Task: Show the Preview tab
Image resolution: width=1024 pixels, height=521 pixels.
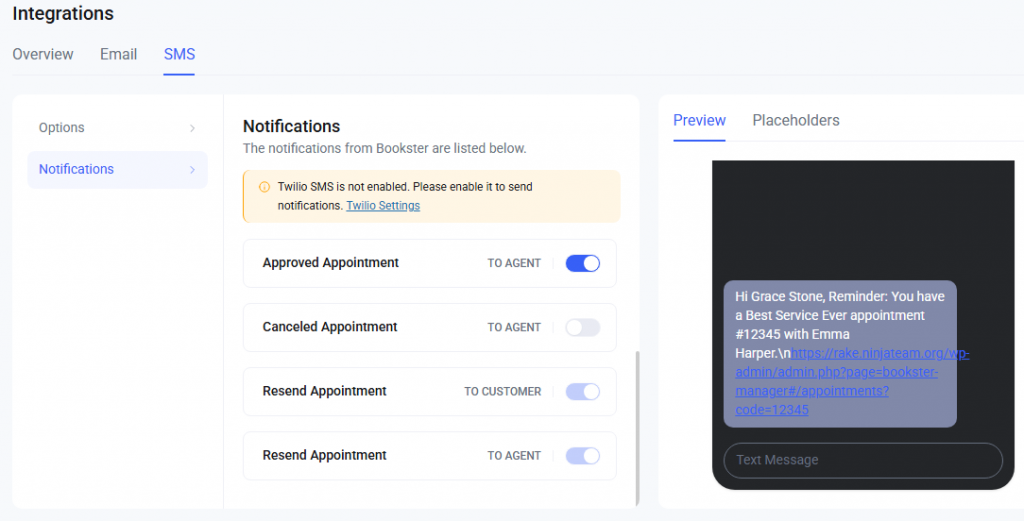Action: [x=699, y=120]
